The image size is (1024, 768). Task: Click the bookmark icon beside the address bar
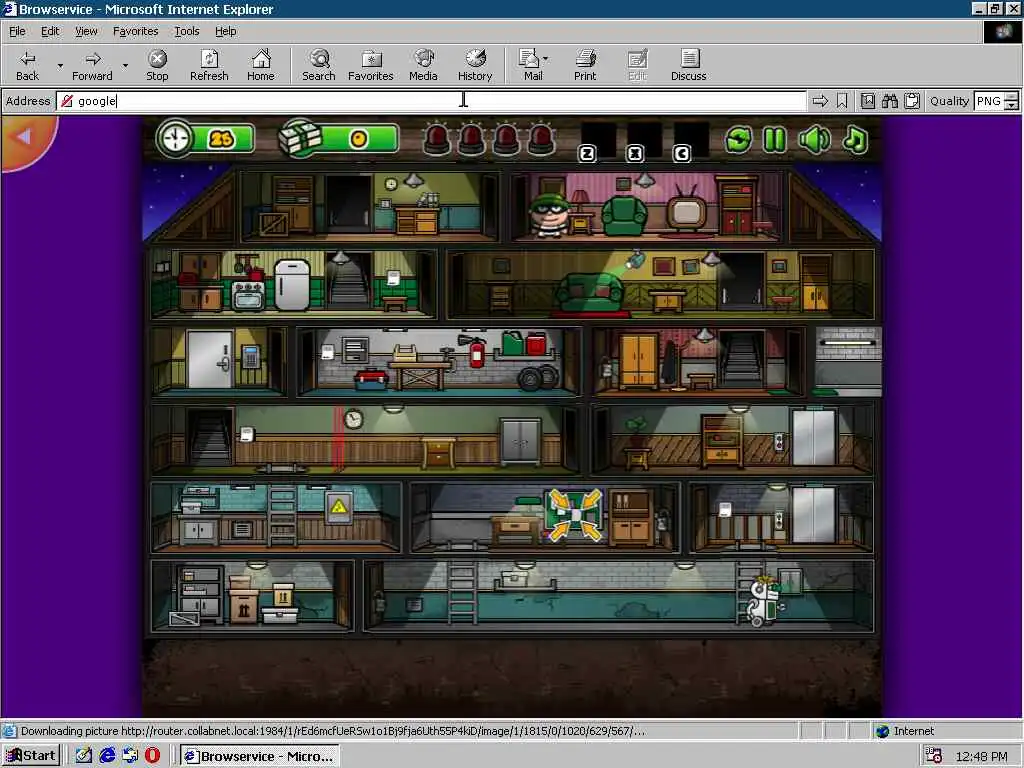tap(842, 101)
